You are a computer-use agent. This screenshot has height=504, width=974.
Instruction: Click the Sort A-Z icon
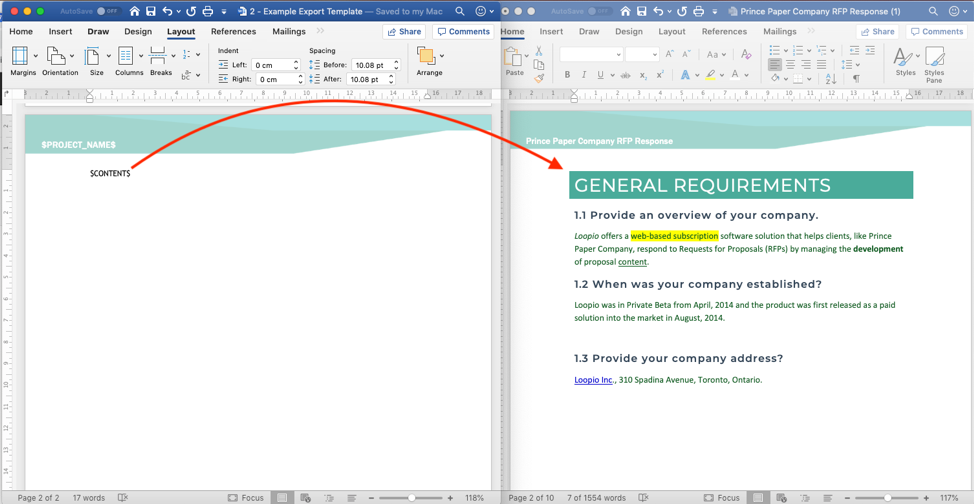831,79
